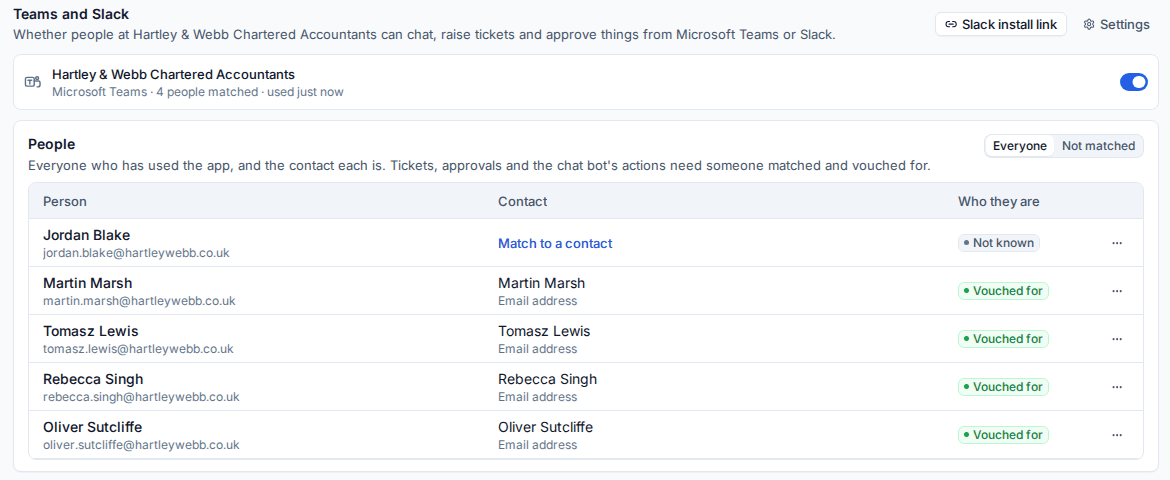Match Jordan Blake to a contact
Screen dimensions: 1170x480
point(555,243)
